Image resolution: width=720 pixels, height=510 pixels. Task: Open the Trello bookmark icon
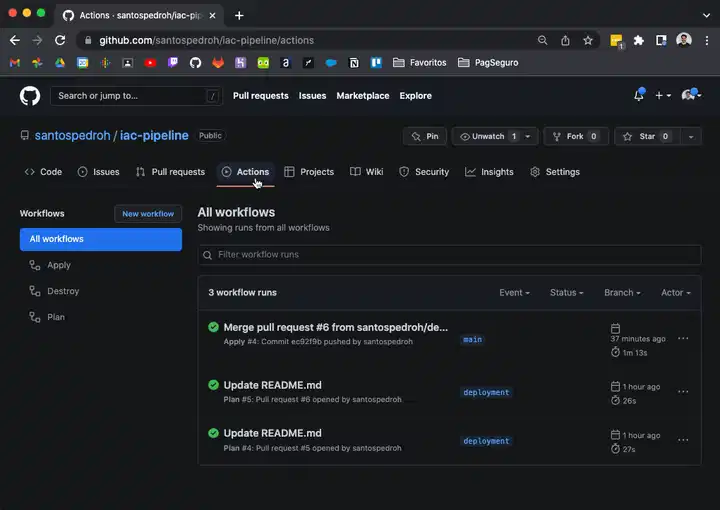[x=376, y=63]
